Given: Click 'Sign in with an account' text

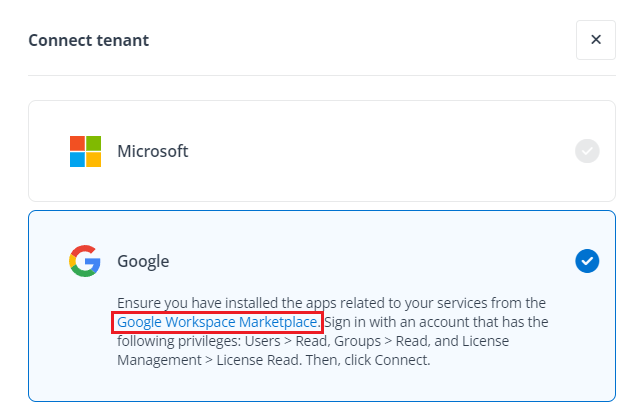Looking at the screenshot, I should (x=400, y=322).
